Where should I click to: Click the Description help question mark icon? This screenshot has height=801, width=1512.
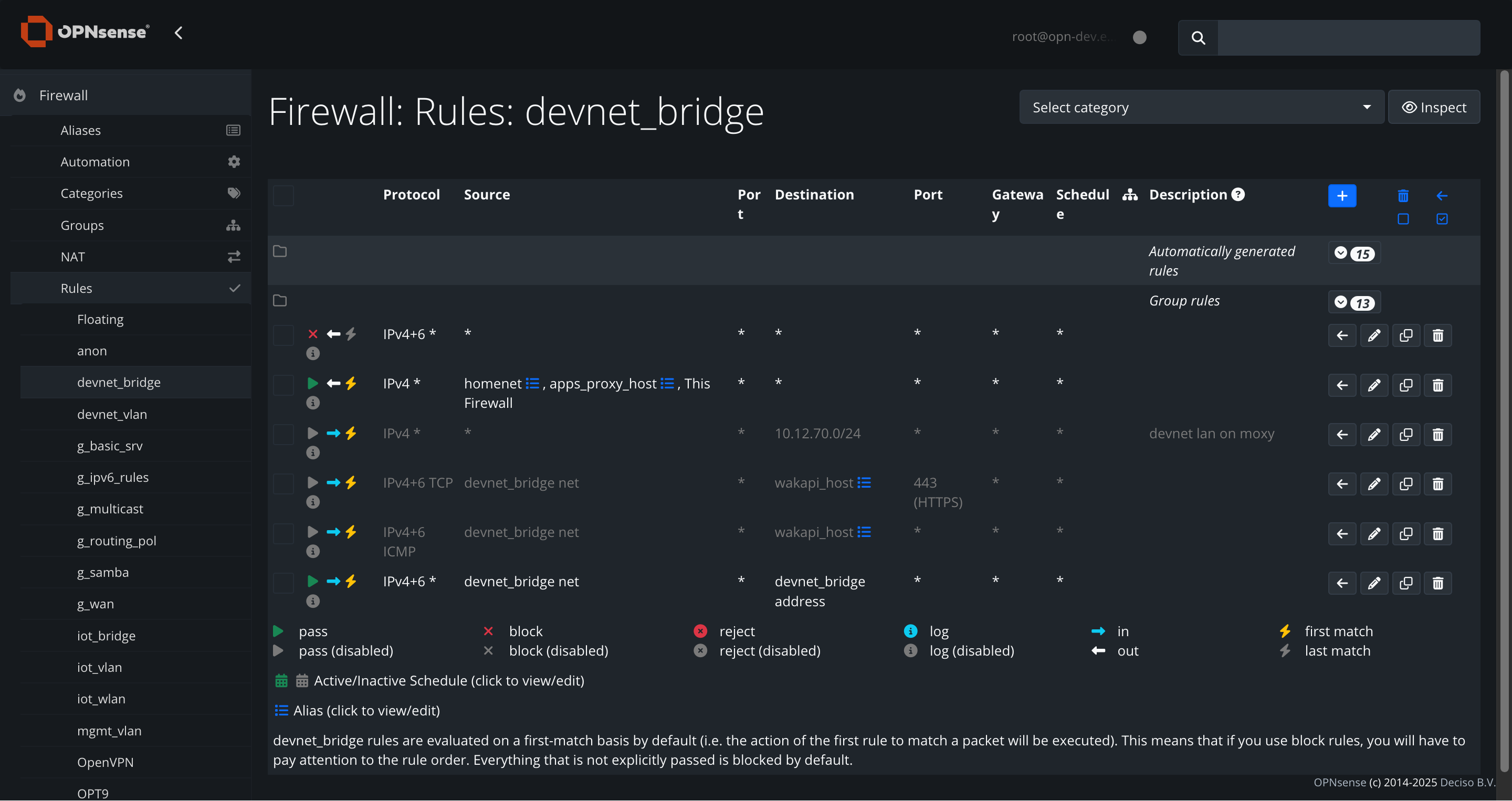click(x=1238, y=194)
